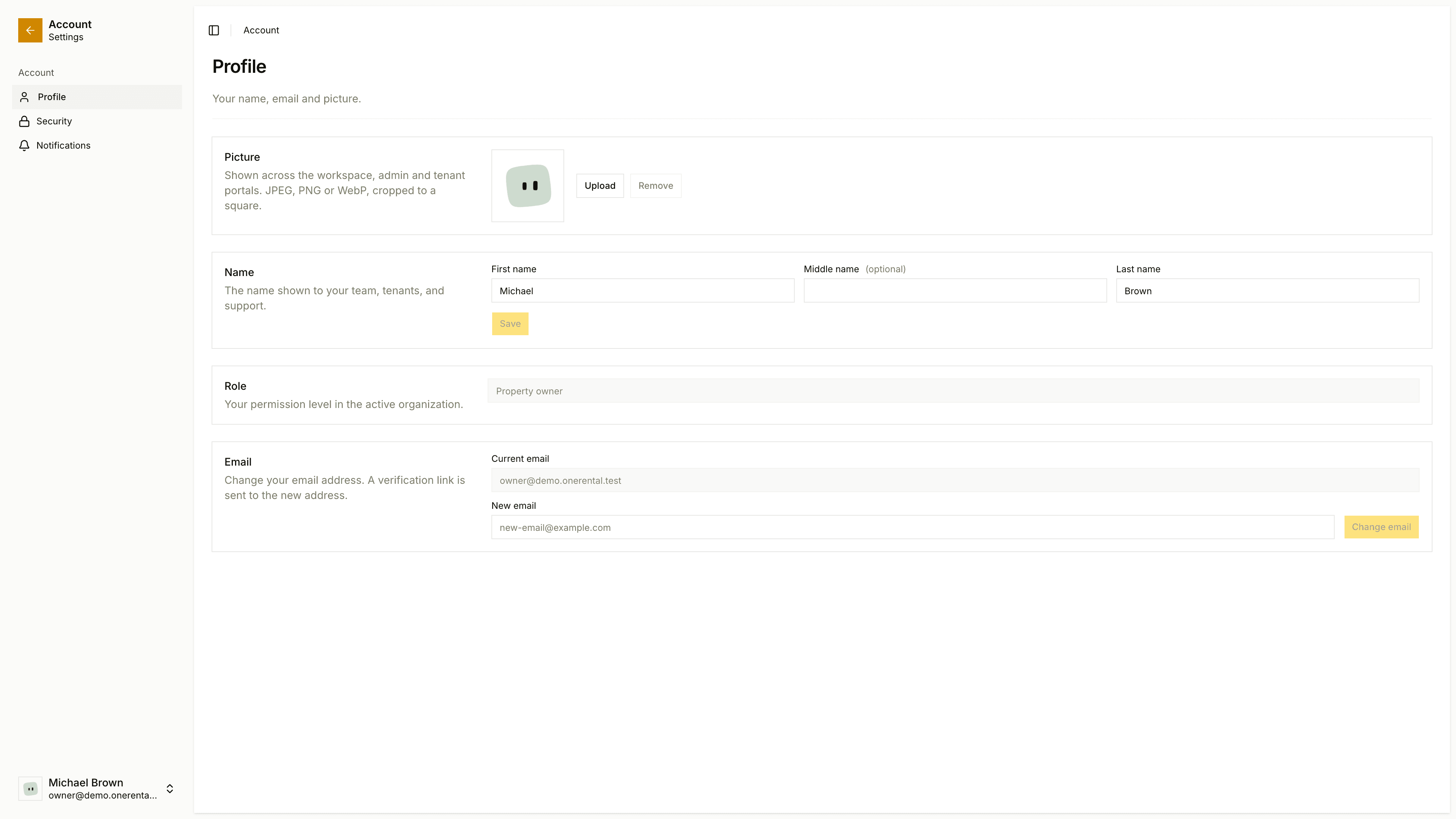1456x819 pixels.
Task: Click the '(optional)' label text
Action: click(885, 270)
